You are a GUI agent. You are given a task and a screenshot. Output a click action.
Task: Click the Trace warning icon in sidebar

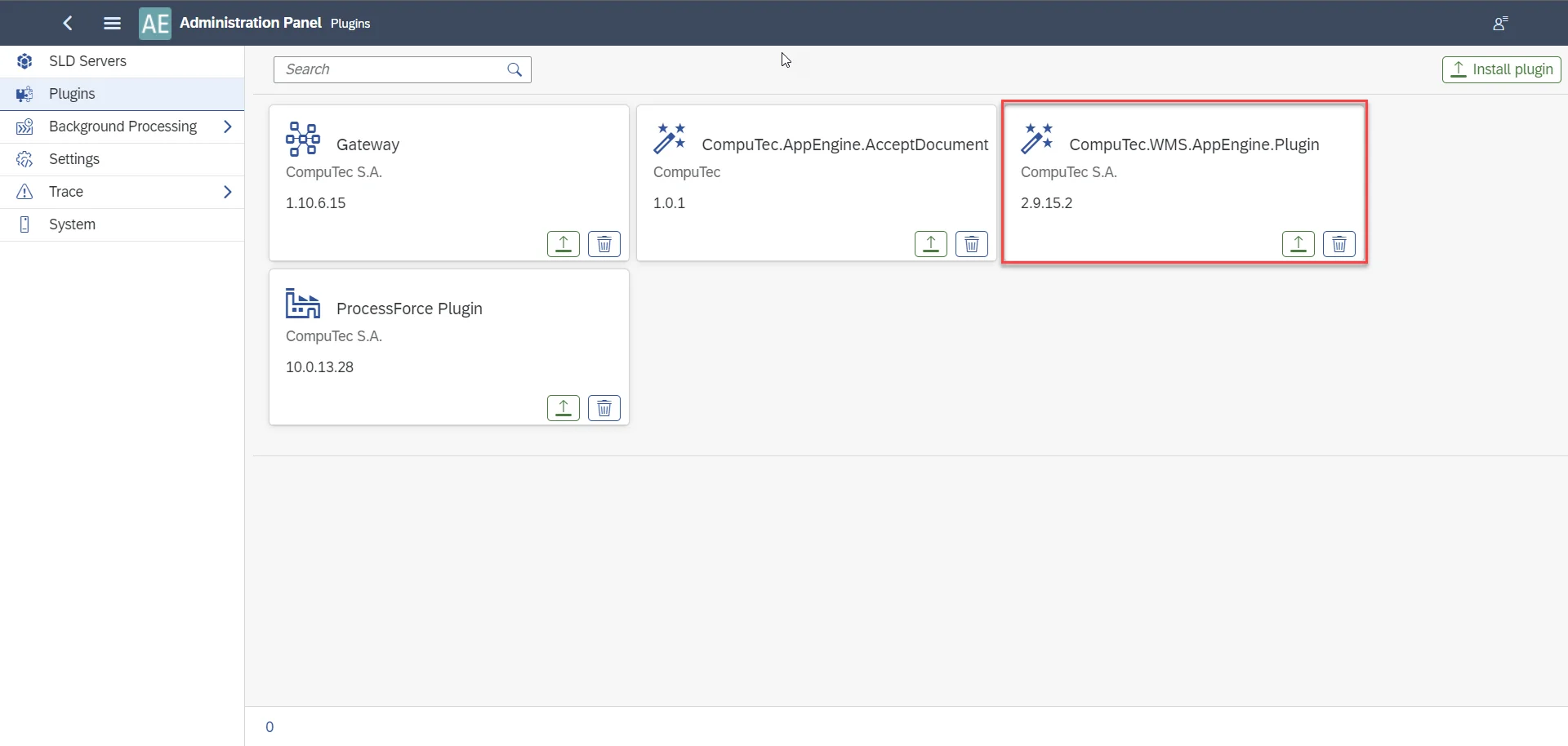24,191
